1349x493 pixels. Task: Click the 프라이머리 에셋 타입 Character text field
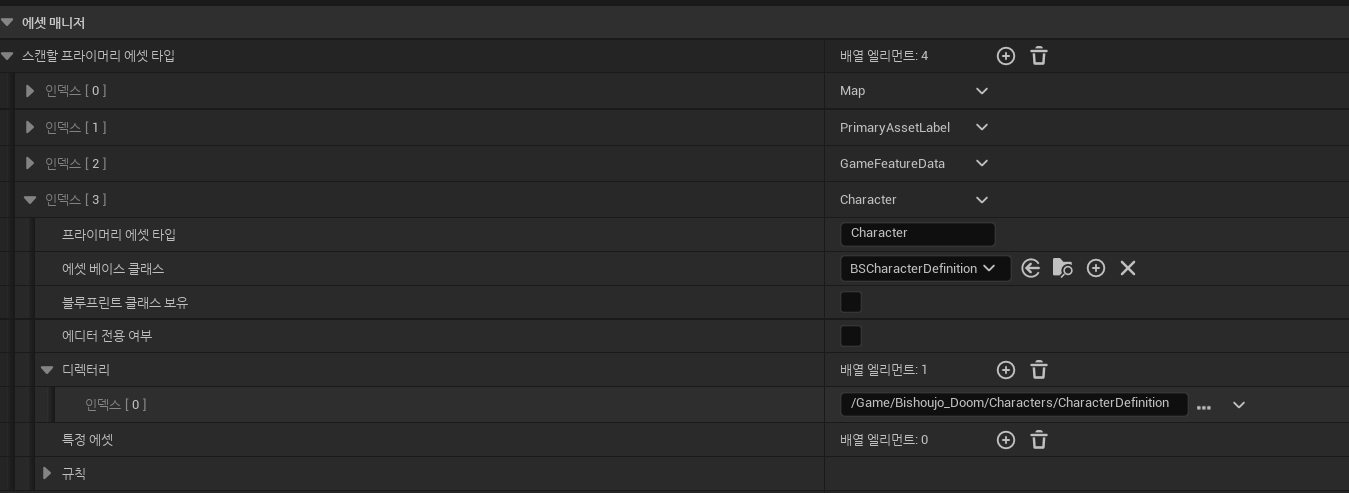coord(917,234)
